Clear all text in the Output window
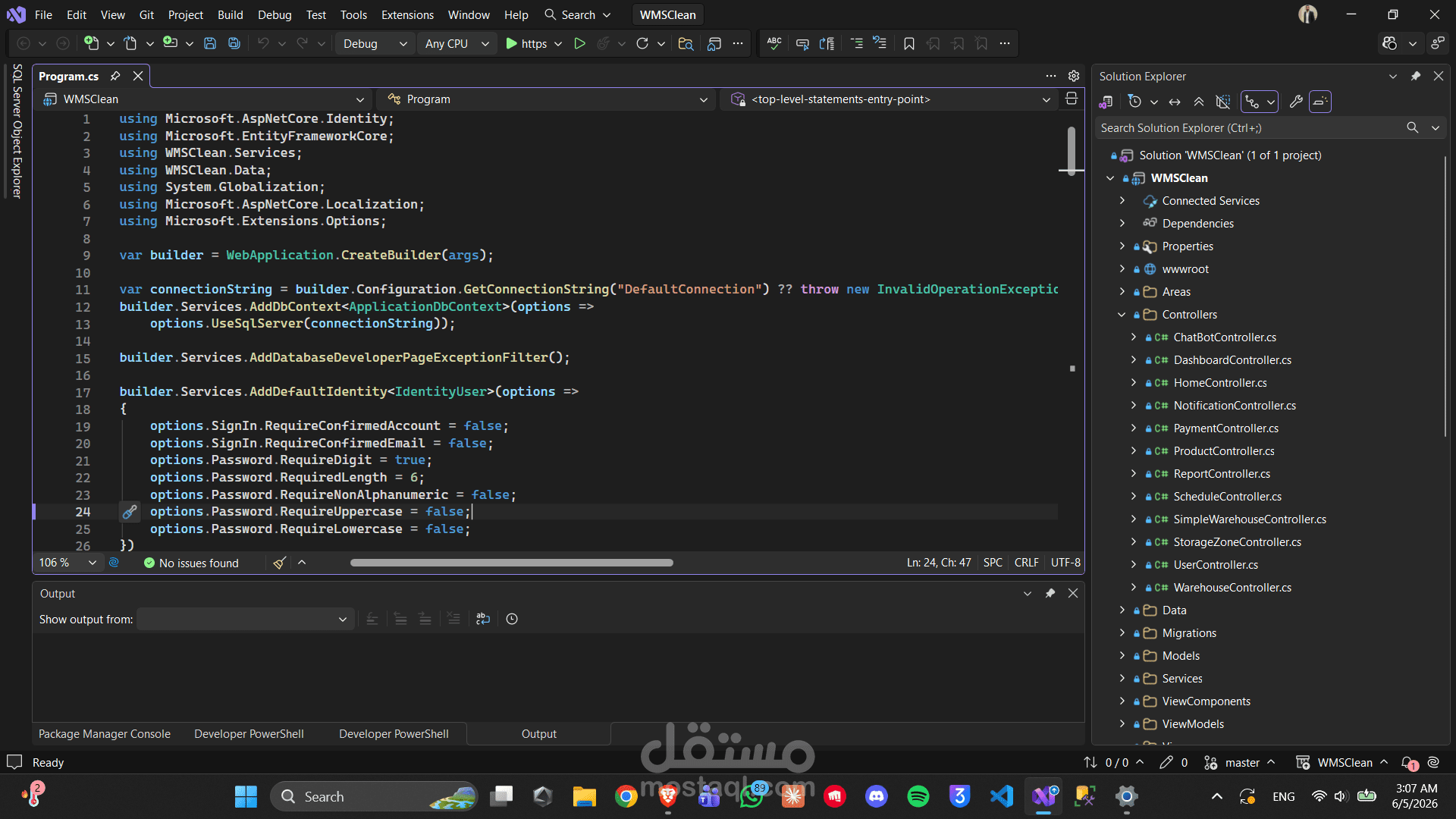The width and height of the screenshot is (1456, 819). 453,619
